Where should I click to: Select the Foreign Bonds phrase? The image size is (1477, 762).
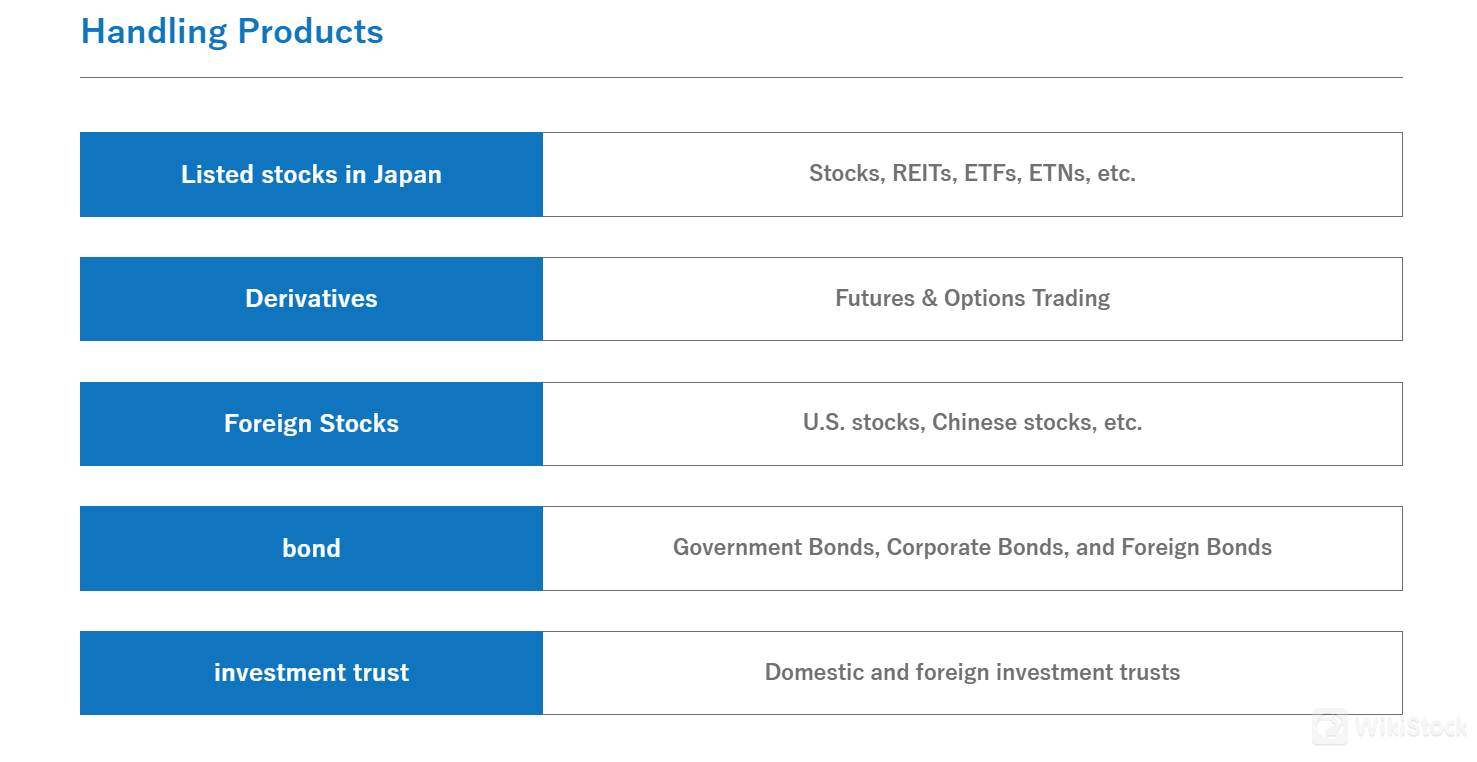click(x=1196, y=547)
